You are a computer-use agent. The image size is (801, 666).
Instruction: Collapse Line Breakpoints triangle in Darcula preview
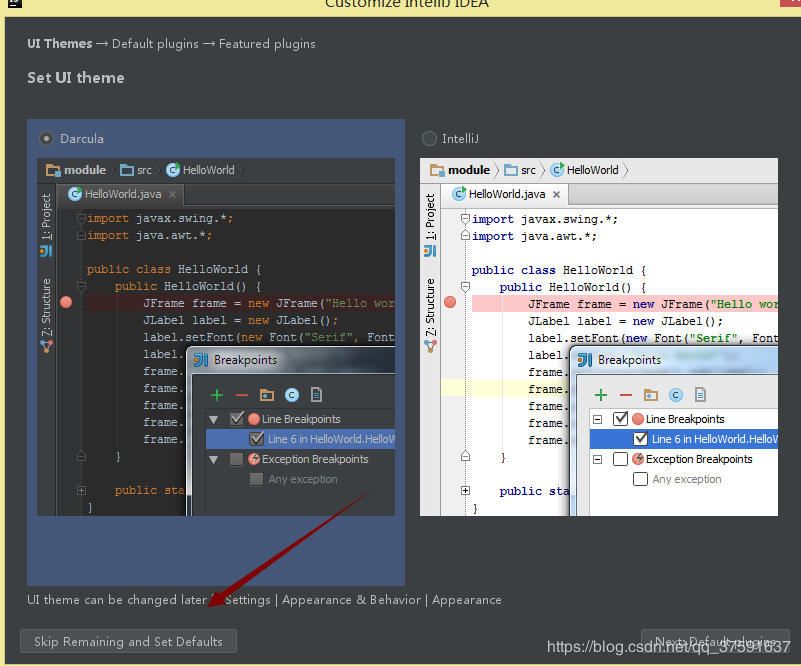tap(214, 420)
